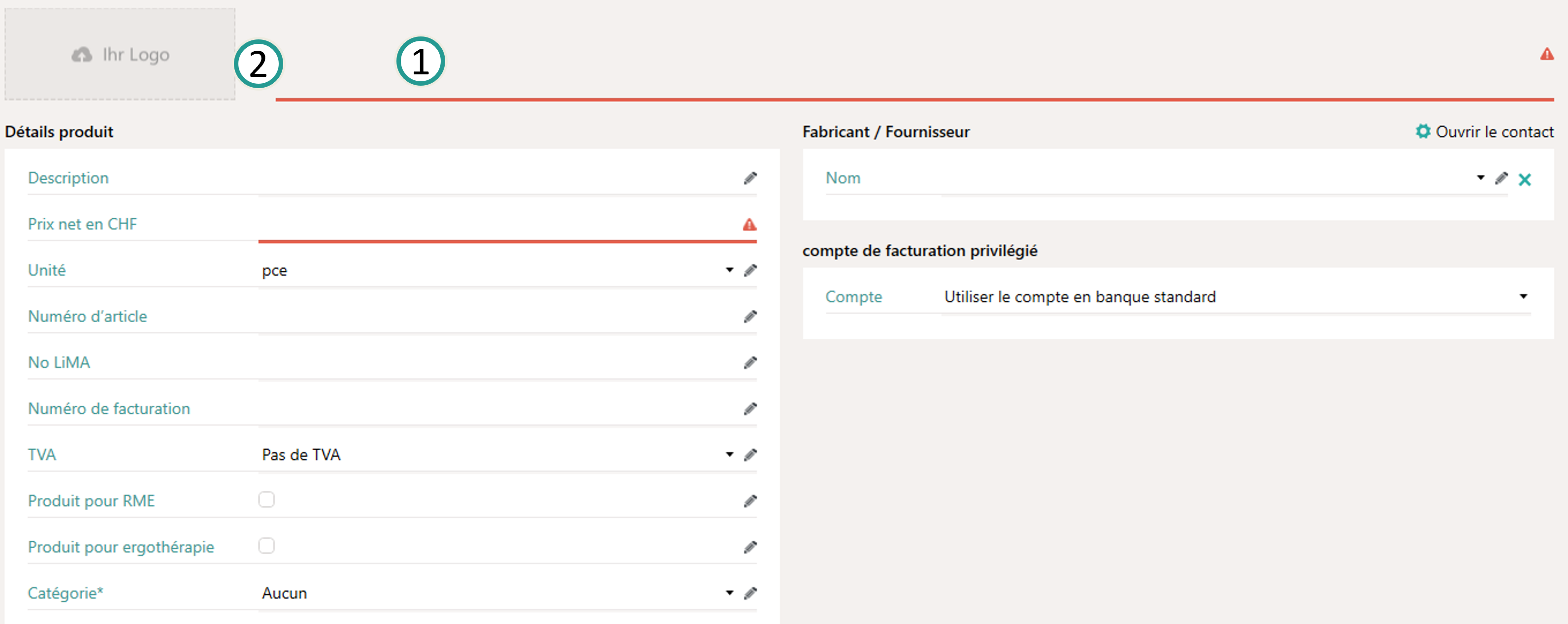Click the warning triangle in the top right corner

click(1548, 54)
